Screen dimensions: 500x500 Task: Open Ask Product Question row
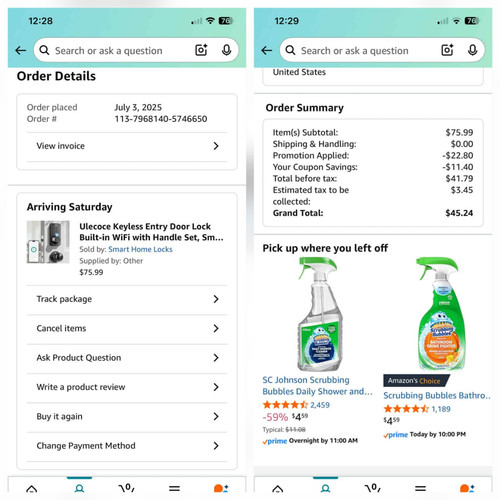click(x=127, y=358)
